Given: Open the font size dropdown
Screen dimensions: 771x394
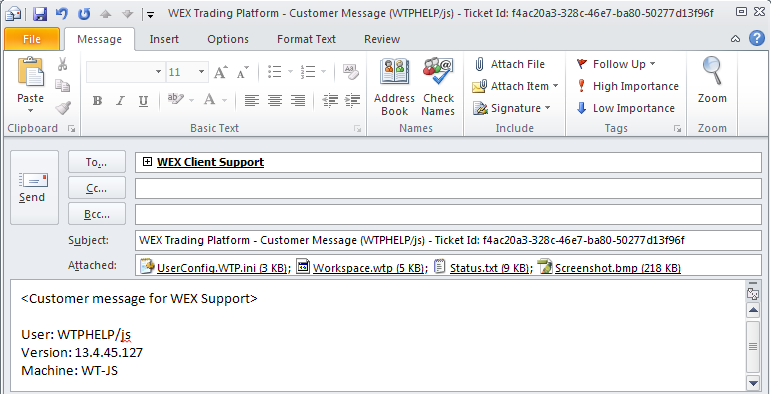Looking at the screenshot, I should point(202,72).
